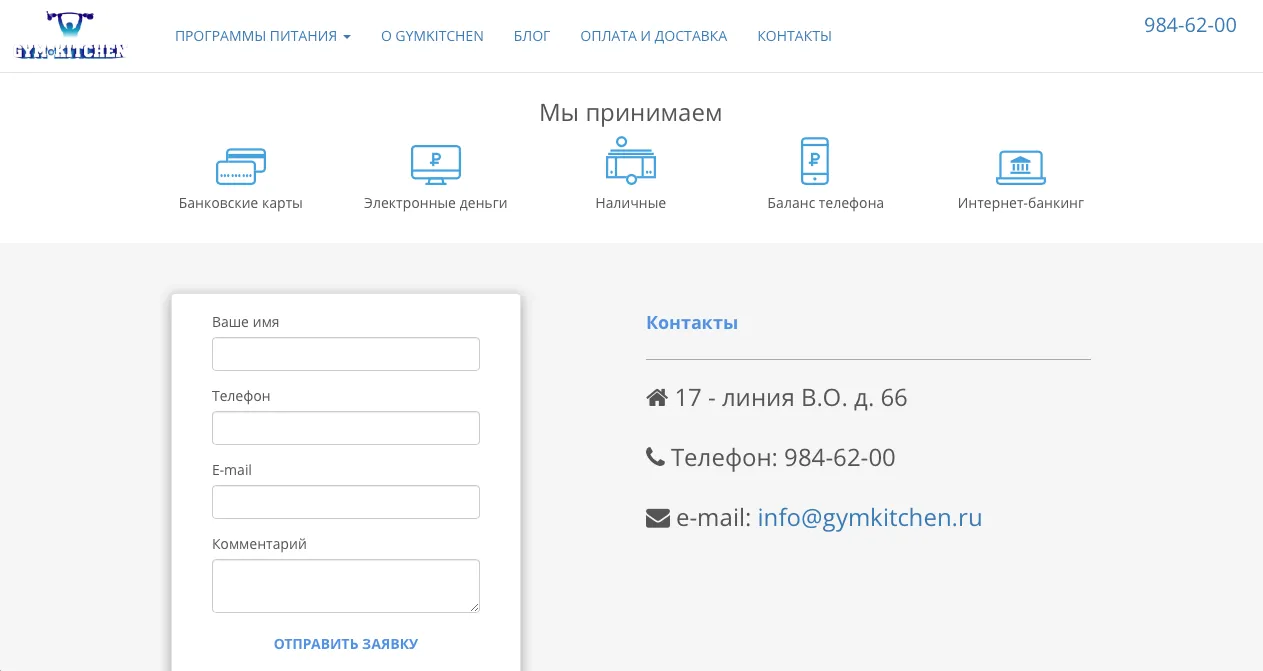Click the phone handset icon in contacts
Screen dimensions: 1263x671
[x=655, y=457]
